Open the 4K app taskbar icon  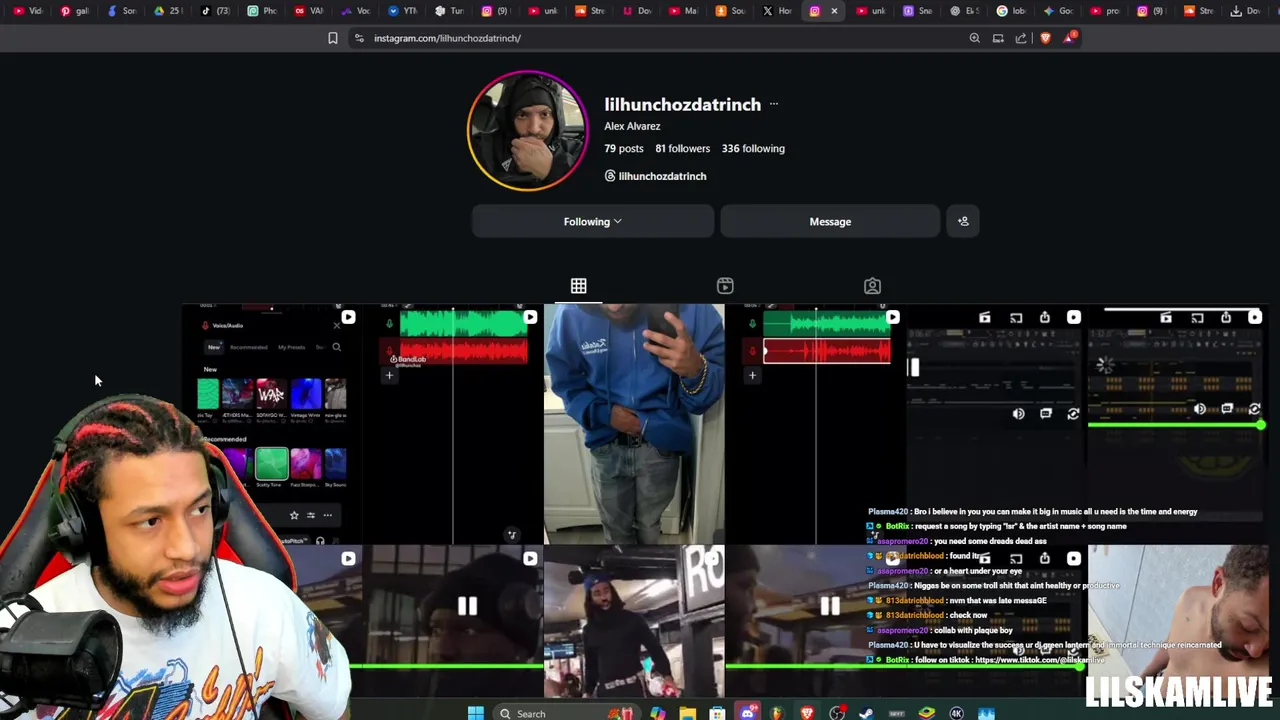[957, 713]
